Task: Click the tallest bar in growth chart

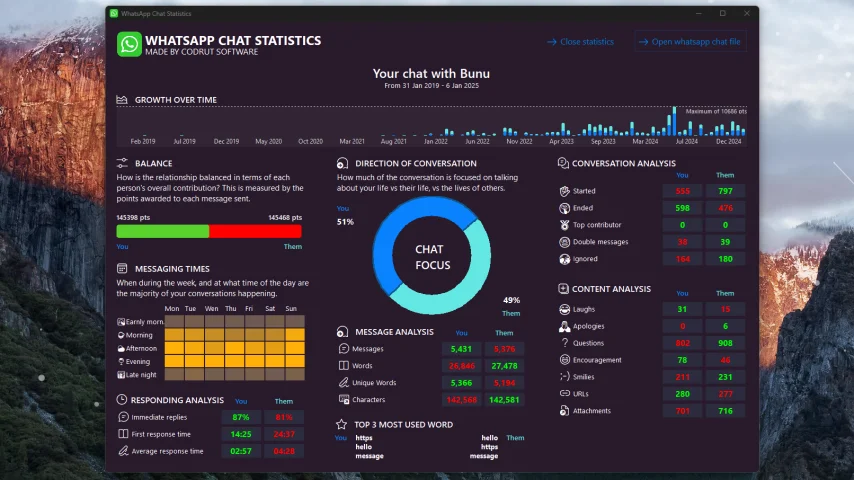Action: 675,121
